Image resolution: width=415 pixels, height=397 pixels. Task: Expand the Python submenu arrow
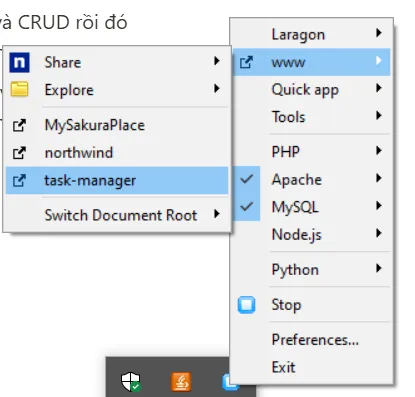(x=378, y=268)
